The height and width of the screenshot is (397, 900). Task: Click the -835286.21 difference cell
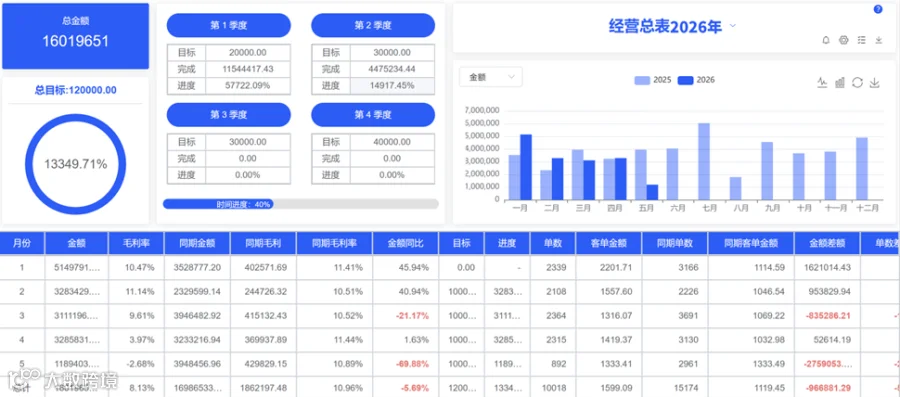click(828, 316)
